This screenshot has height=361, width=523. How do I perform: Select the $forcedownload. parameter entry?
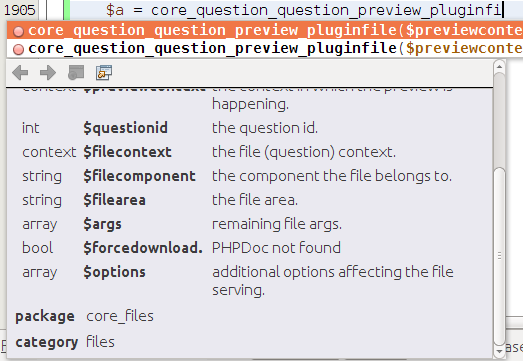pos(143,248)
